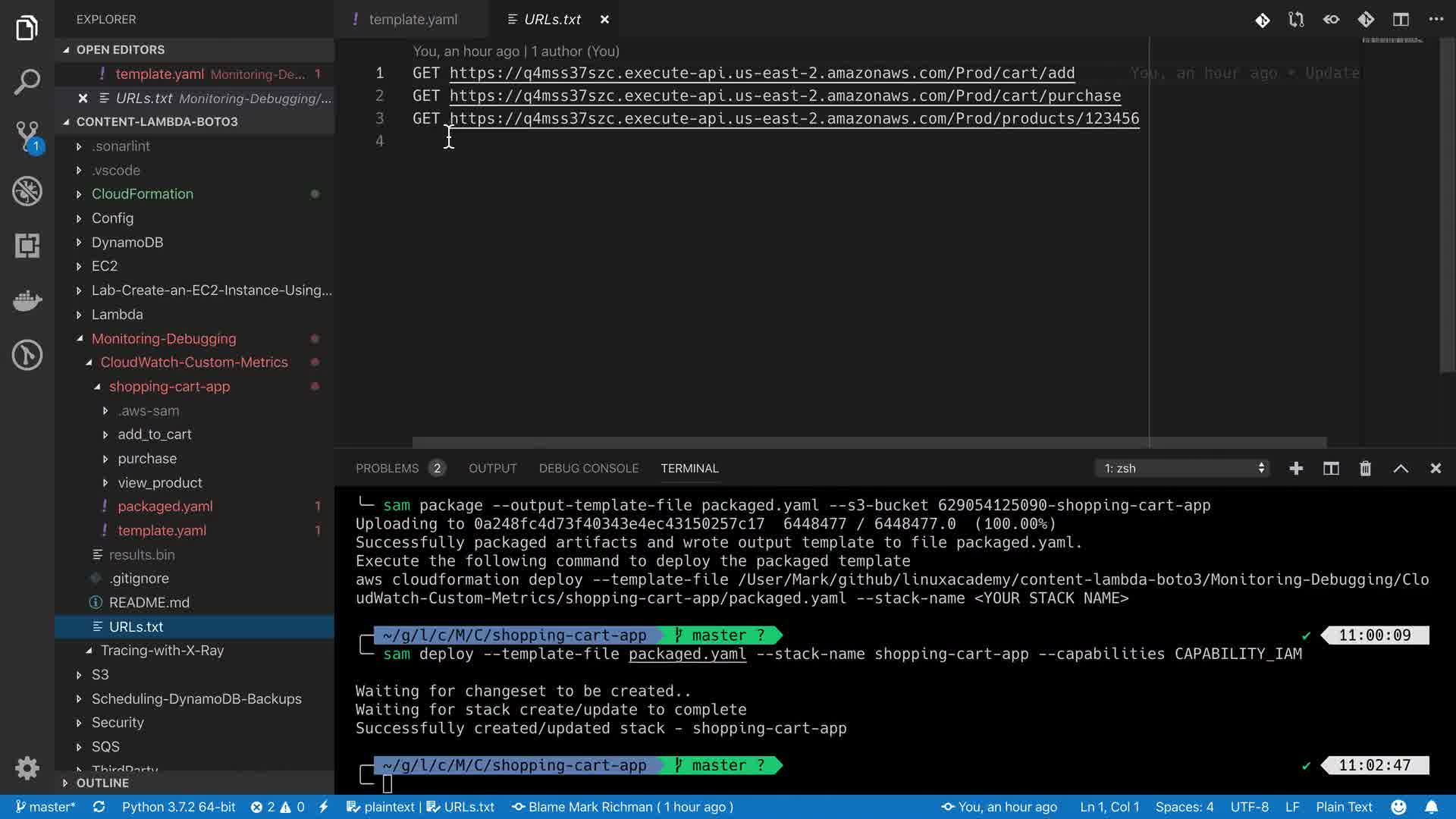This screenshot has width=1456, height=819.
Task: Open the Search view in activity bar
Action: (27, 82)
